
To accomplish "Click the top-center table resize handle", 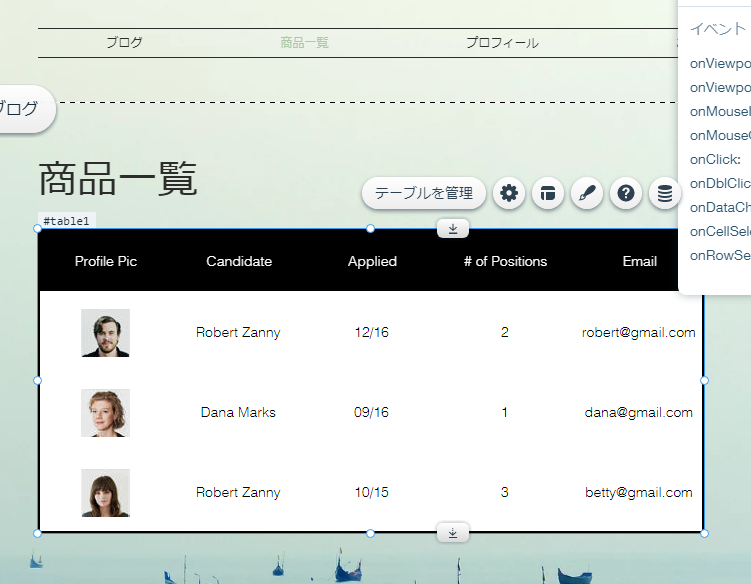I will [370, 229].
